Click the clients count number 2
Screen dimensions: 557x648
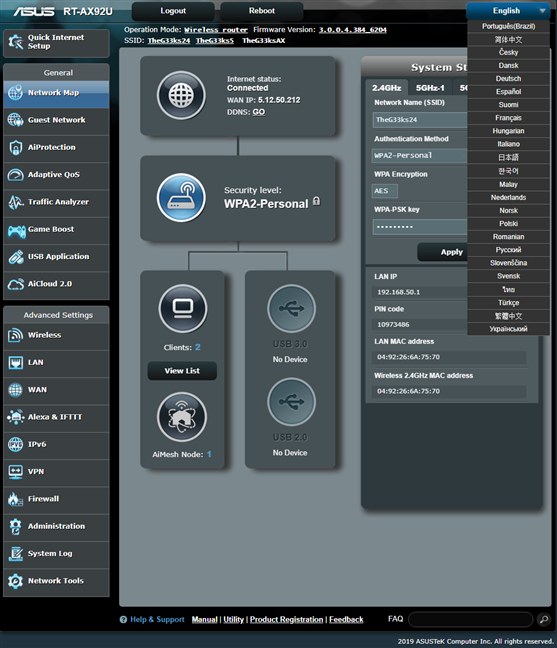(198, 347)
